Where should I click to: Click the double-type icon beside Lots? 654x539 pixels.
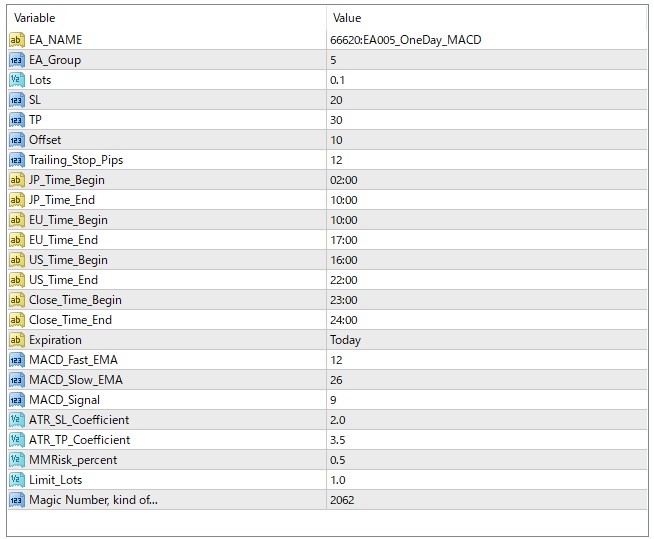pyautogui.click(x=16, y=80)
